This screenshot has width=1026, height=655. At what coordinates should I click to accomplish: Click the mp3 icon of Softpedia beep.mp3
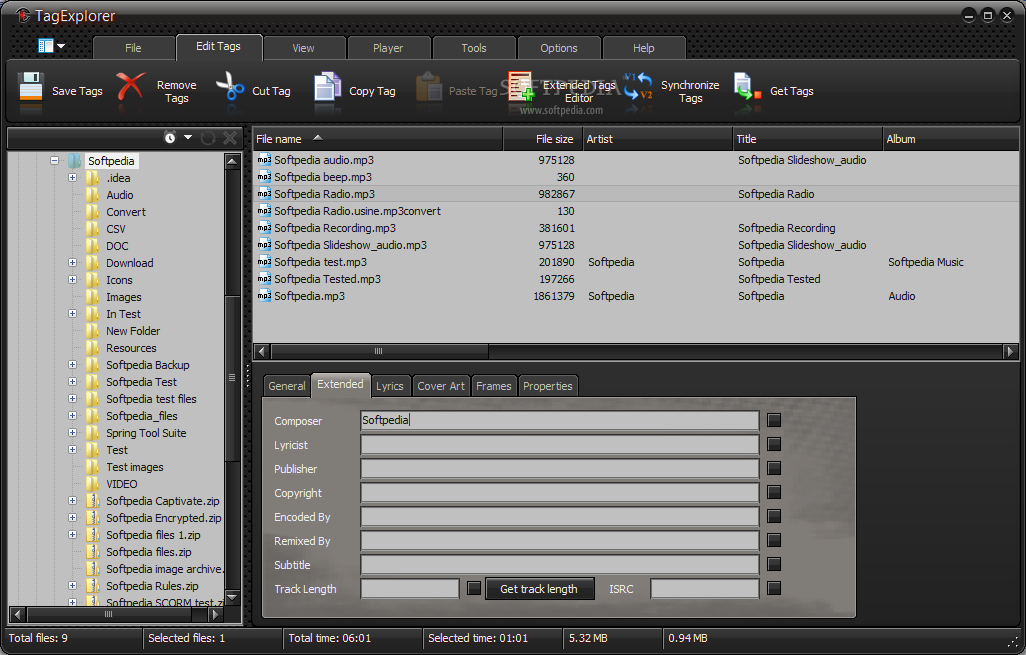point(264,177)
